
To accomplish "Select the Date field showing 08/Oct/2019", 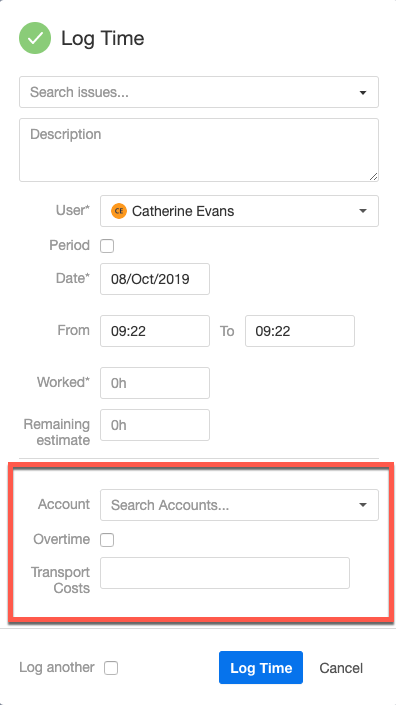I will (155, 279).
